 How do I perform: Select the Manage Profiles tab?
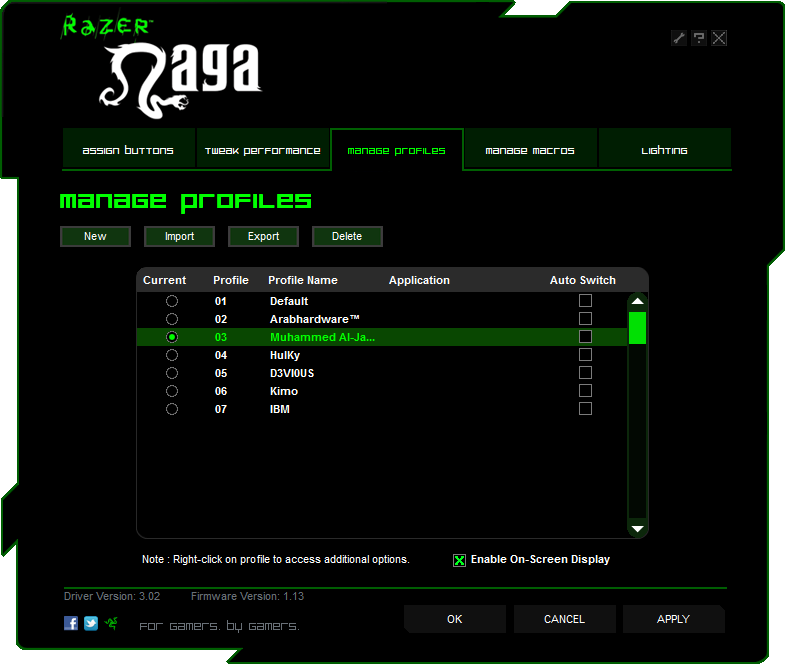[397, 149]
